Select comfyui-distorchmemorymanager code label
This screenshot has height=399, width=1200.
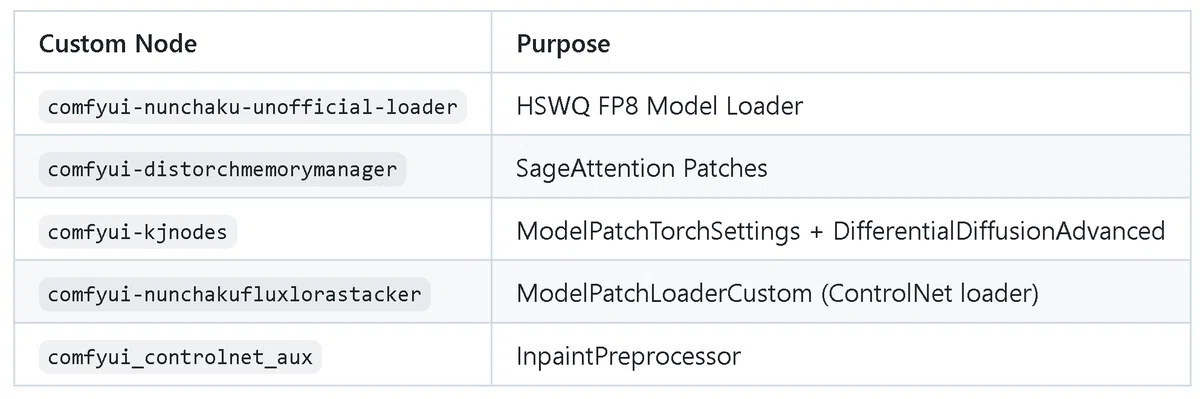point(223,169)
